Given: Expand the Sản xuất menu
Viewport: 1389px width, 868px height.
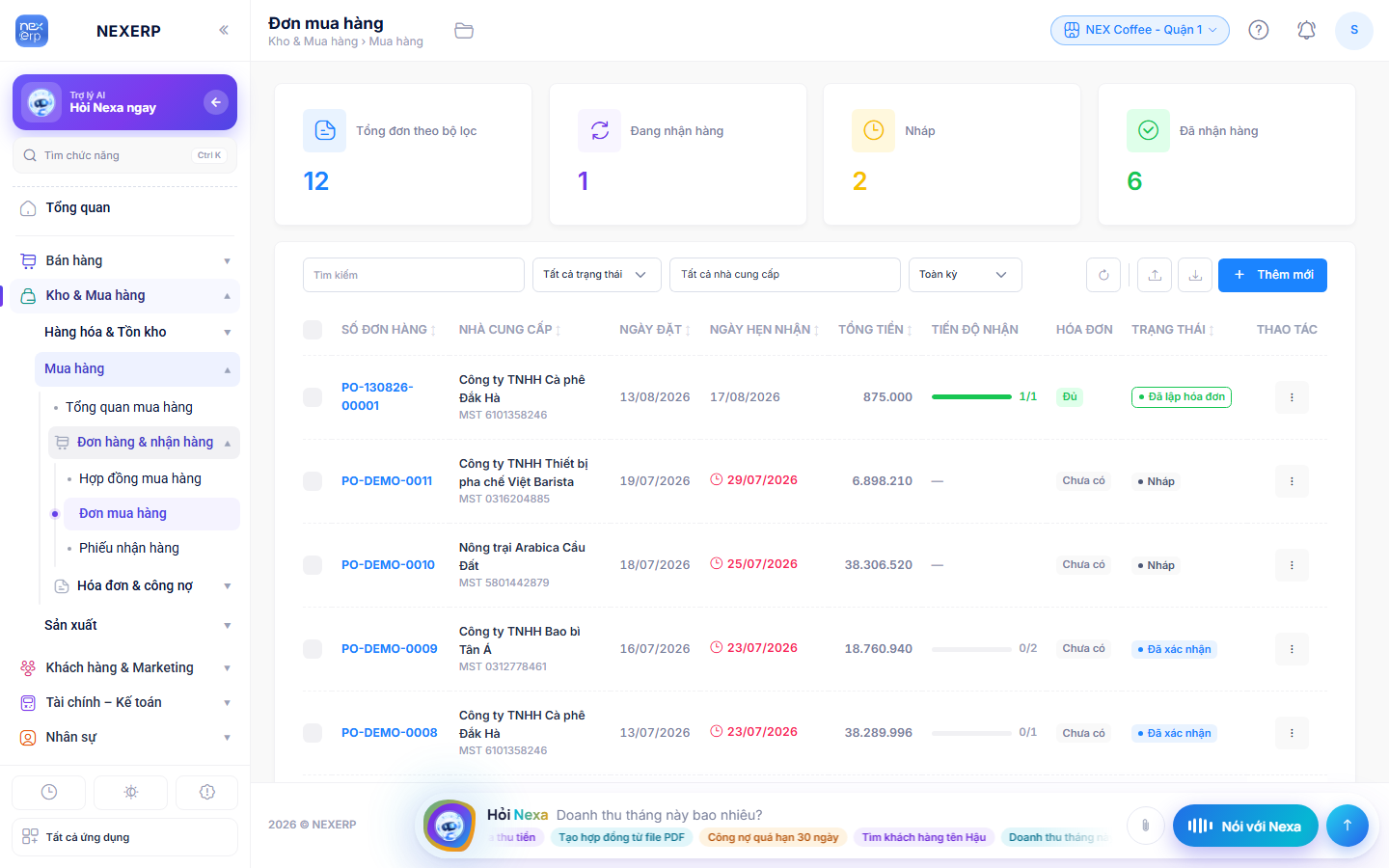Looking at the screenshot, I should [x=137, y=625].
